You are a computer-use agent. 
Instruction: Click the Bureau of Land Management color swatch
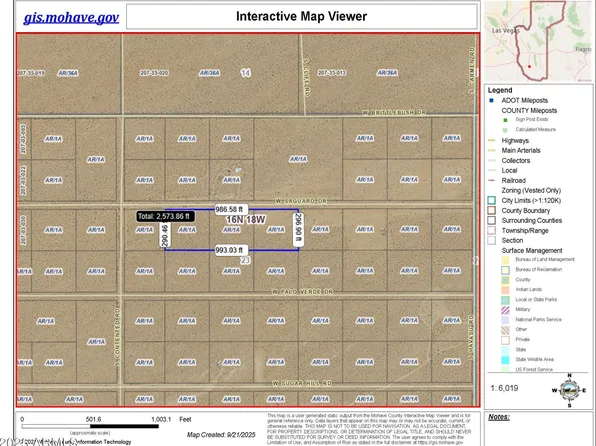point(505,260)
